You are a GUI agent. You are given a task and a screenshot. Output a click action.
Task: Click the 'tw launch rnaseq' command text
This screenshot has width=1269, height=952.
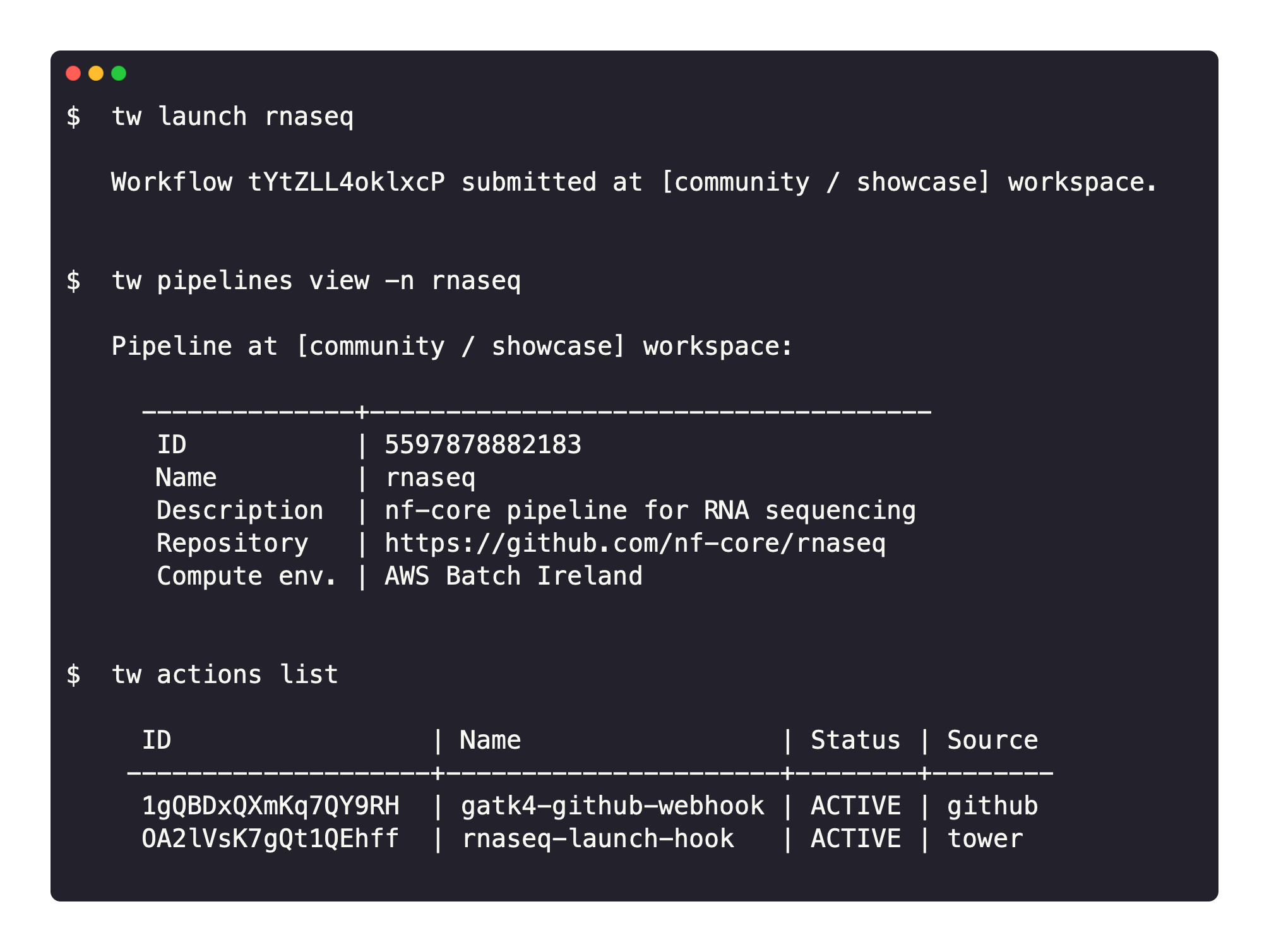click(232, 117)
